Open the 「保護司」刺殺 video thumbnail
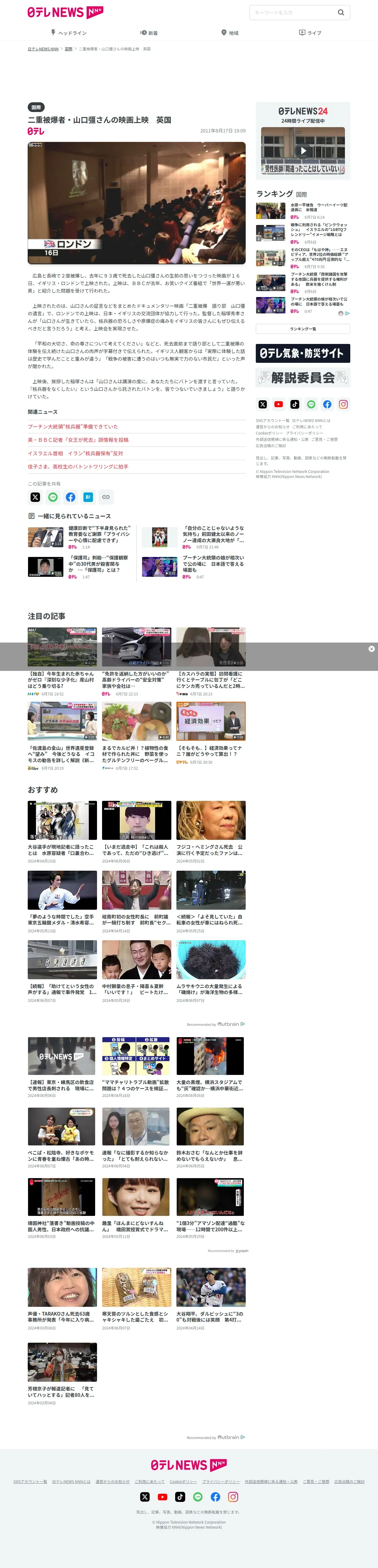The image size is (378, 1568). (x=46, y=567)
